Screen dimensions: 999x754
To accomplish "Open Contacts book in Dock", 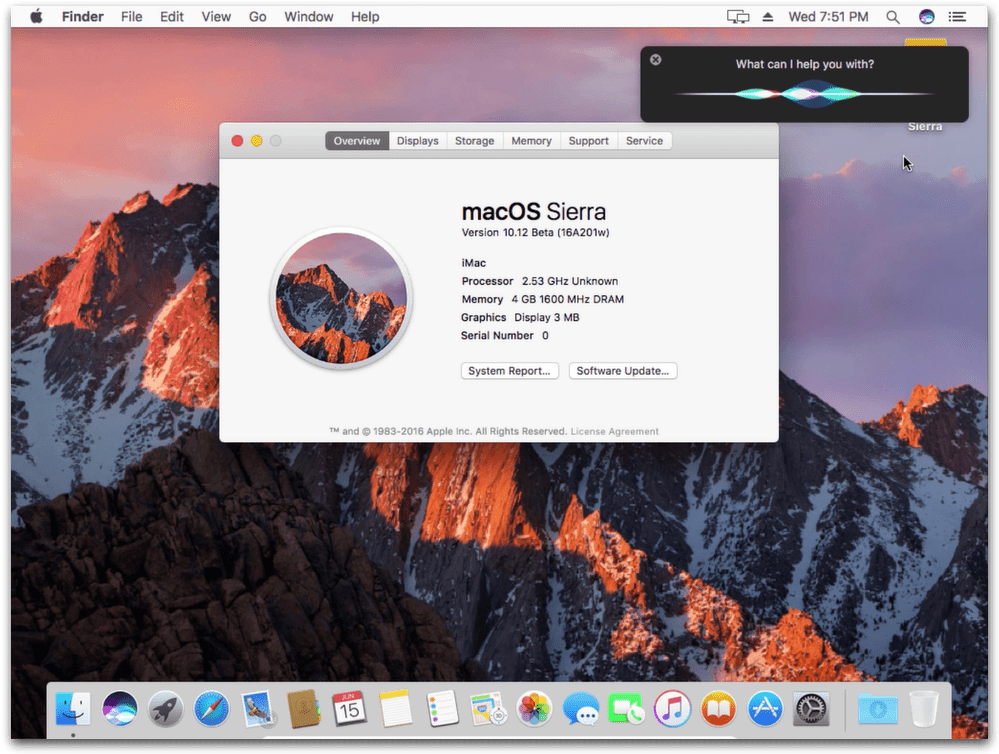I will click(303, 709).
